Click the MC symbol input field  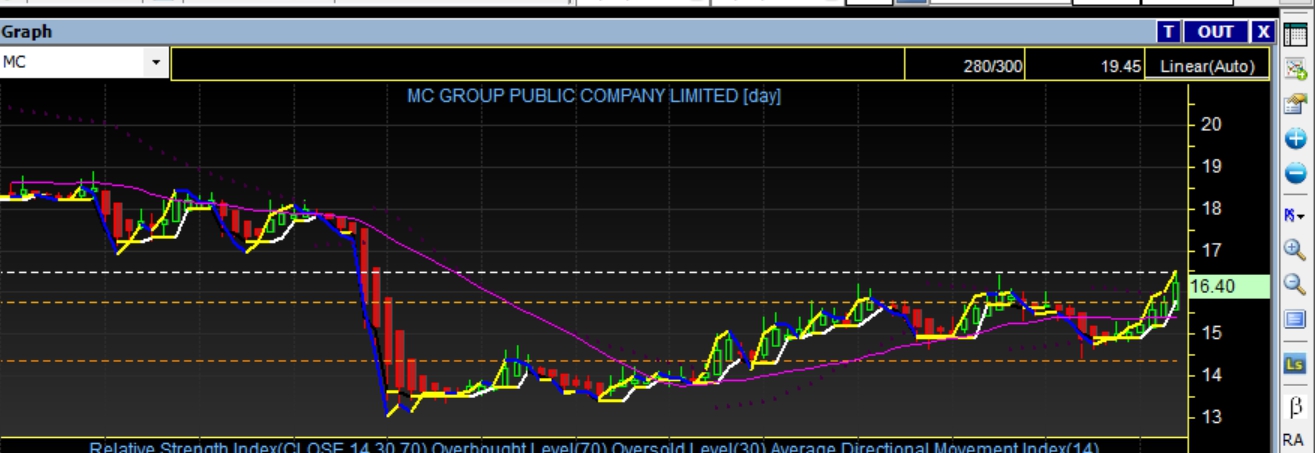(73, 63)
